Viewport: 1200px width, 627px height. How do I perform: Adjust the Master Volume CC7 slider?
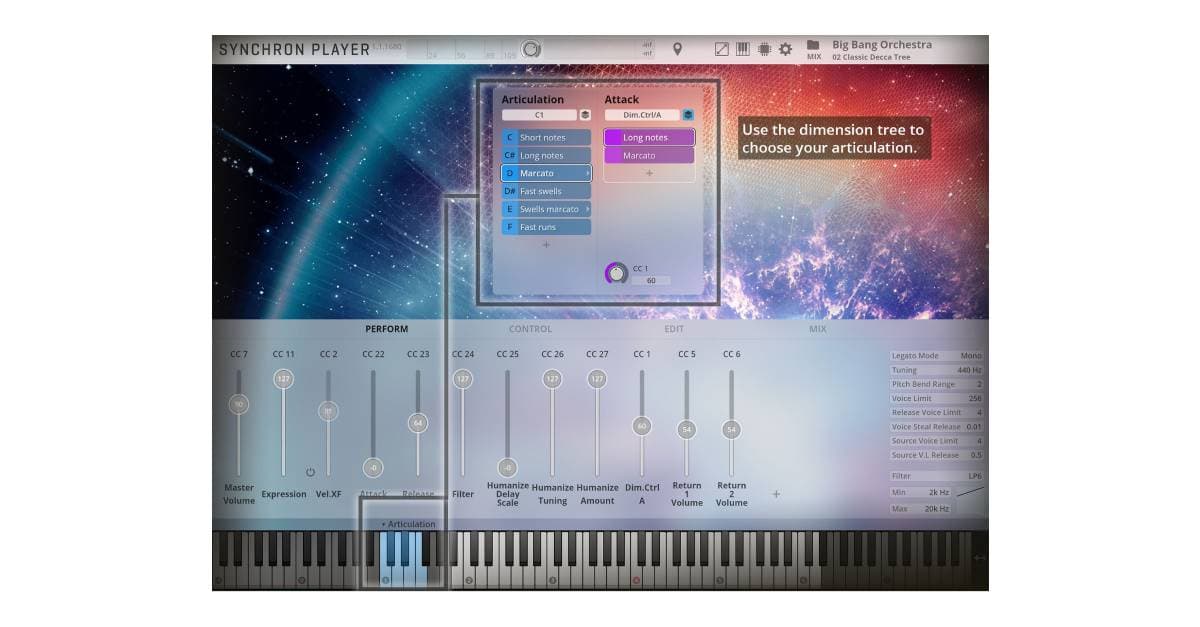[239, 403]
